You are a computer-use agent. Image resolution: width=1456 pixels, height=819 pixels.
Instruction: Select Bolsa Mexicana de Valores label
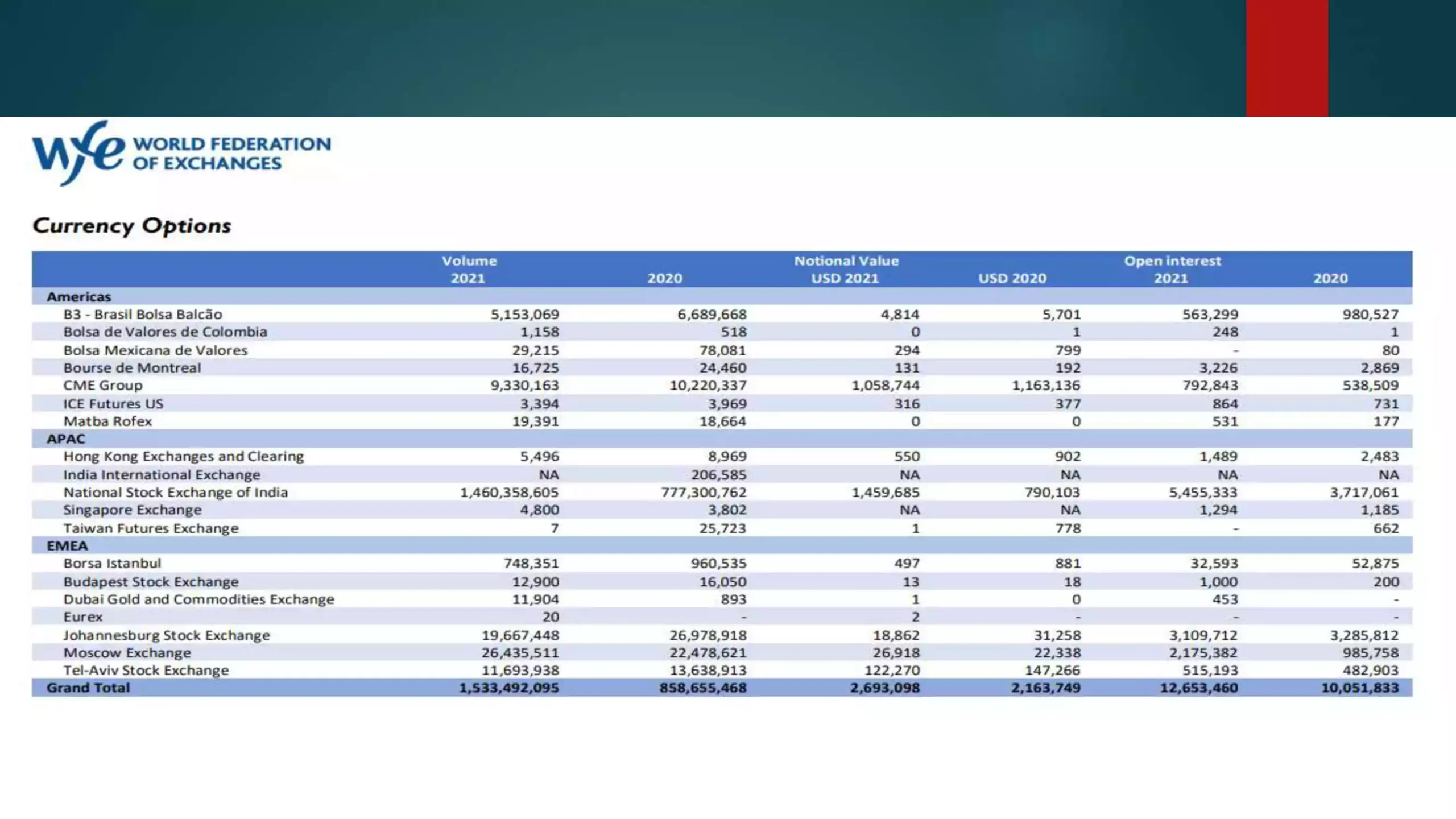tap(155, 350)
